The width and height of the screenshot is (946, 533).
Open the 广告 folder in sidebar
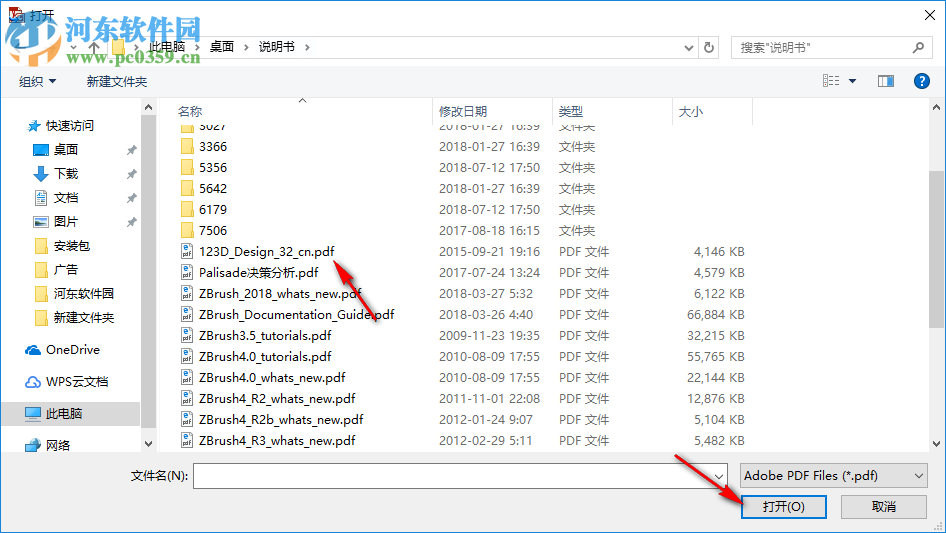[x=66, y=270]
